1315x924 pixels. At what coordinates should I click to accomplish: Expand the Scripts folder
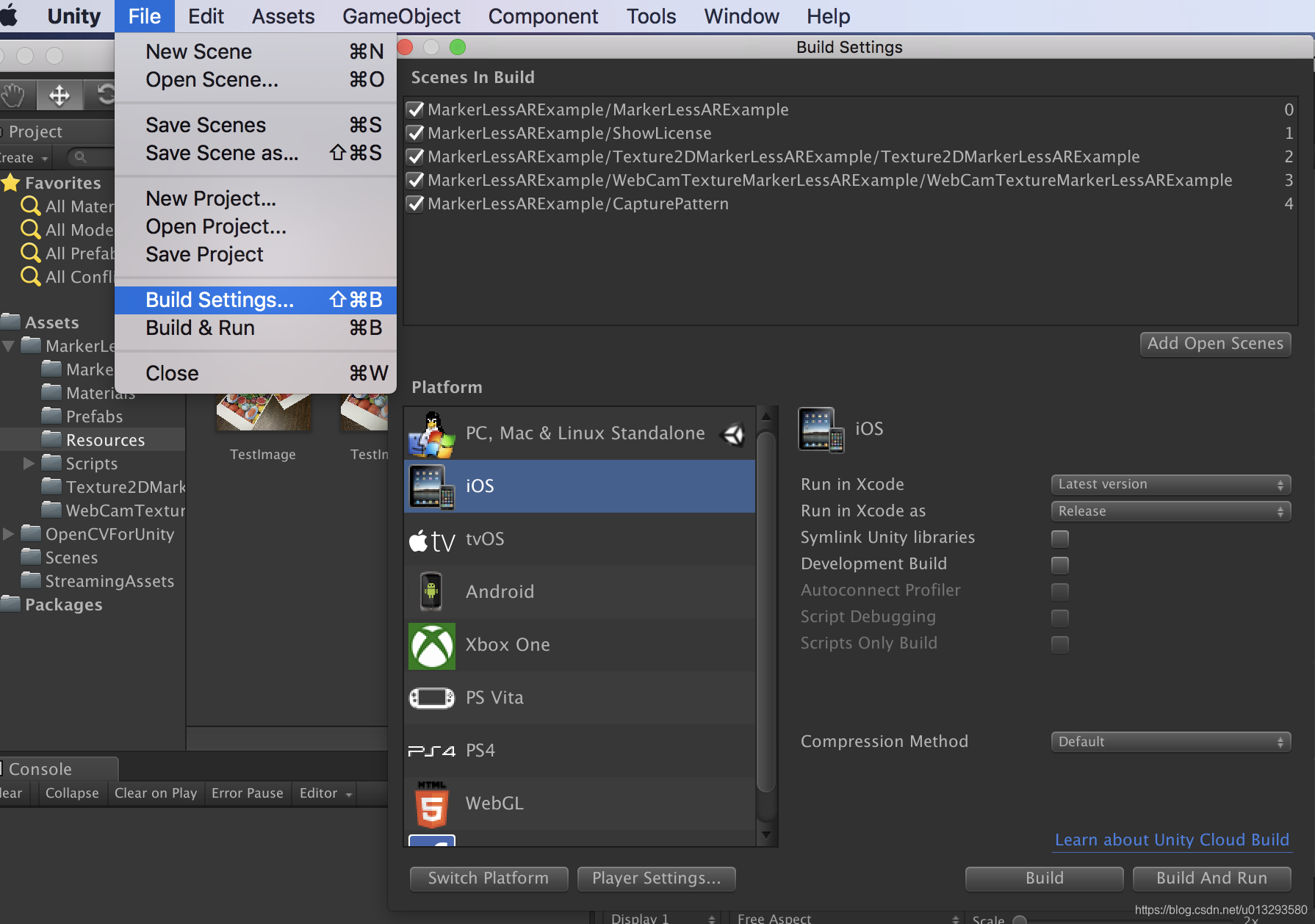(29, 463)
